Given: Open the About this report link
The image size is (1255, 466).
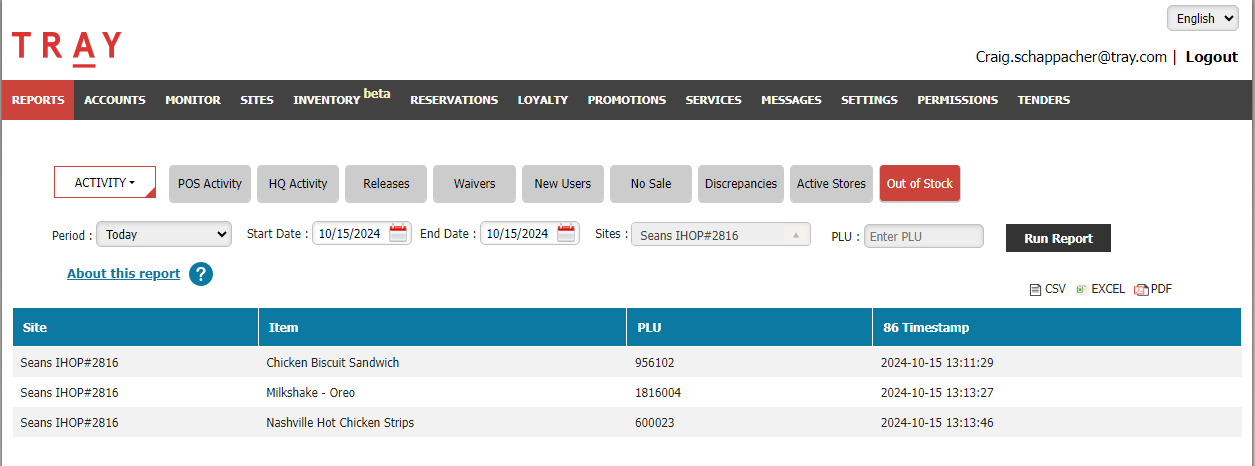Looking at the screenshot, I should [123, 273].
